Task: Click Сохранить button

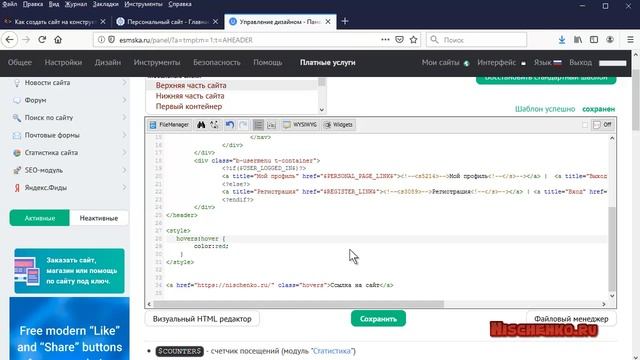Action: pyautogui.click(x=378, y=319)
